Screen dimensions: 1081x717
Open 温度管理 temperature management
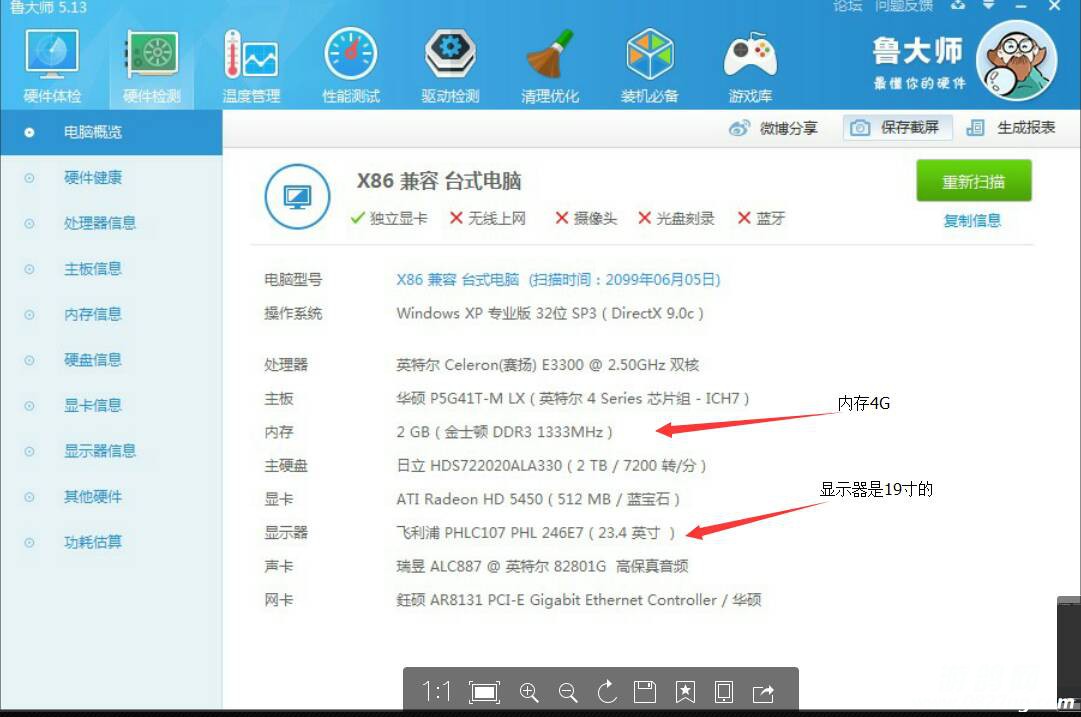click(x=251, y=67)
